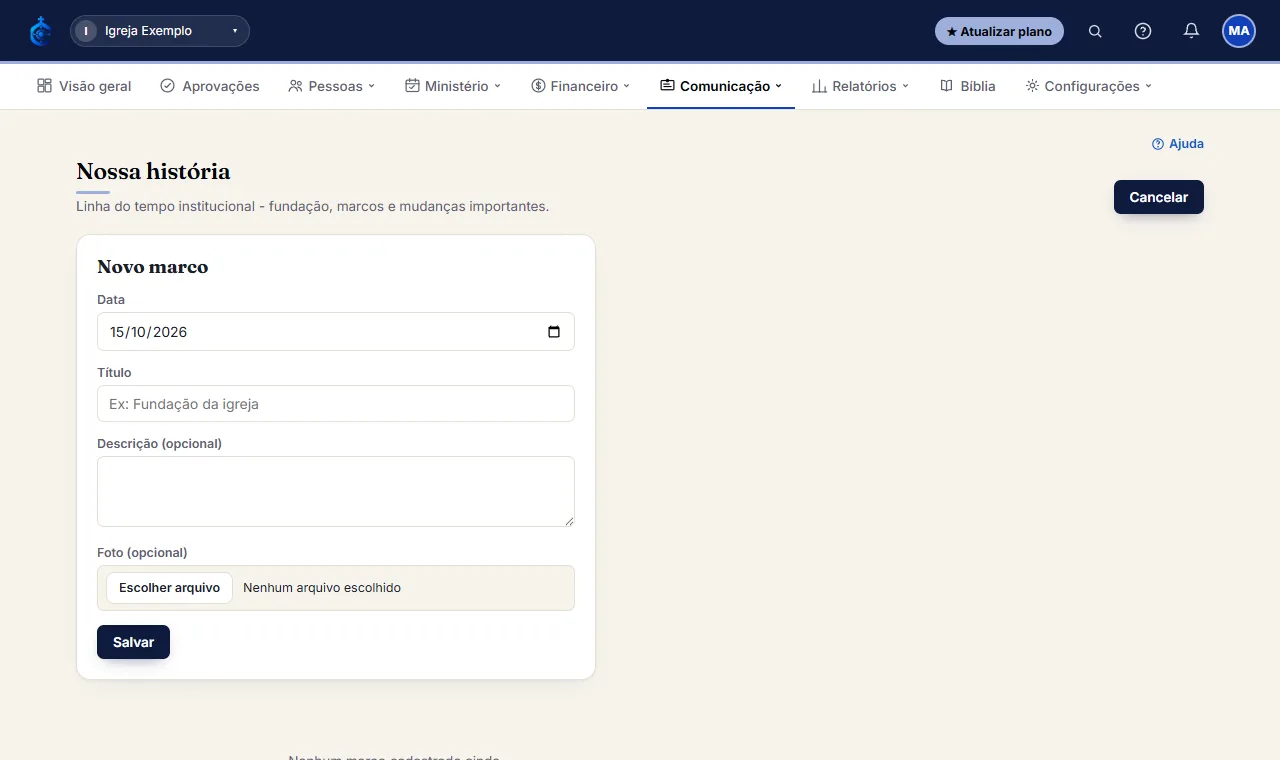Click the Relatórios bar chart icon

(819, 86)
